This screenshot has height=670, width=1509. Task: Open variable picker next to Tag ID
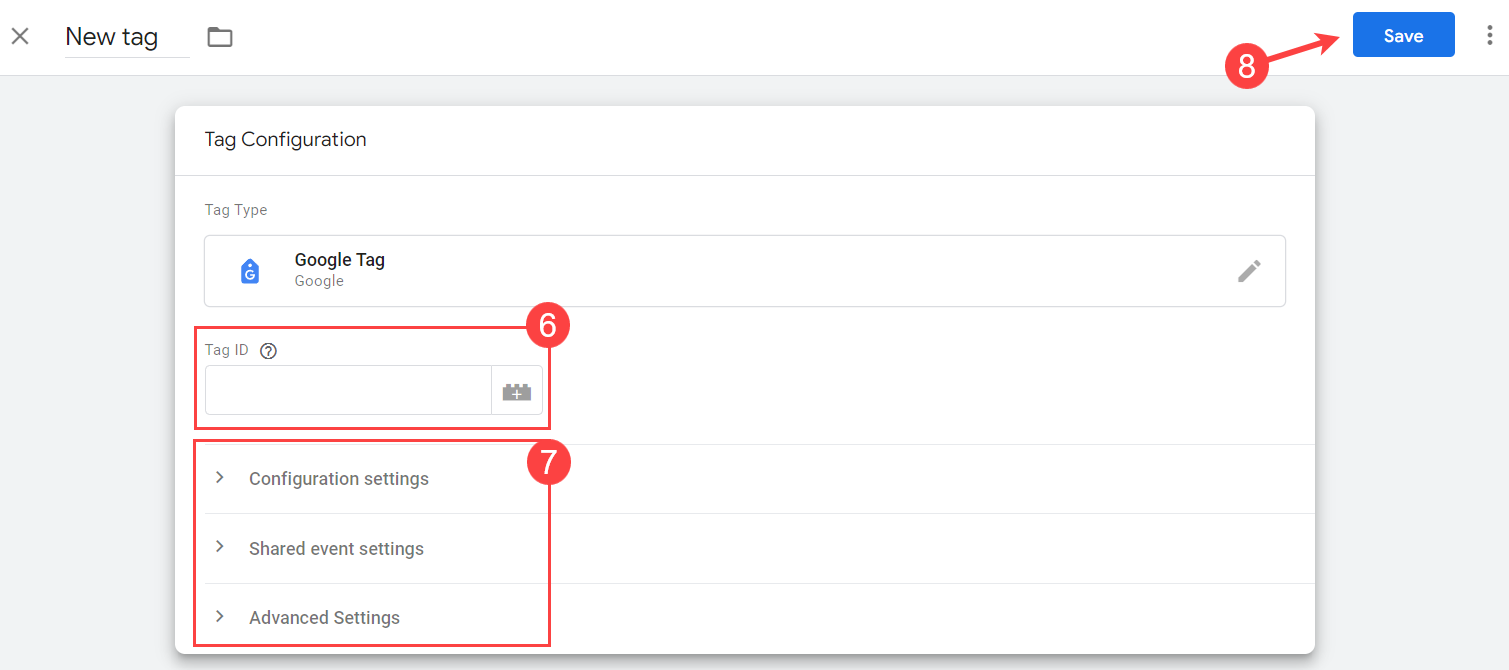516,391
